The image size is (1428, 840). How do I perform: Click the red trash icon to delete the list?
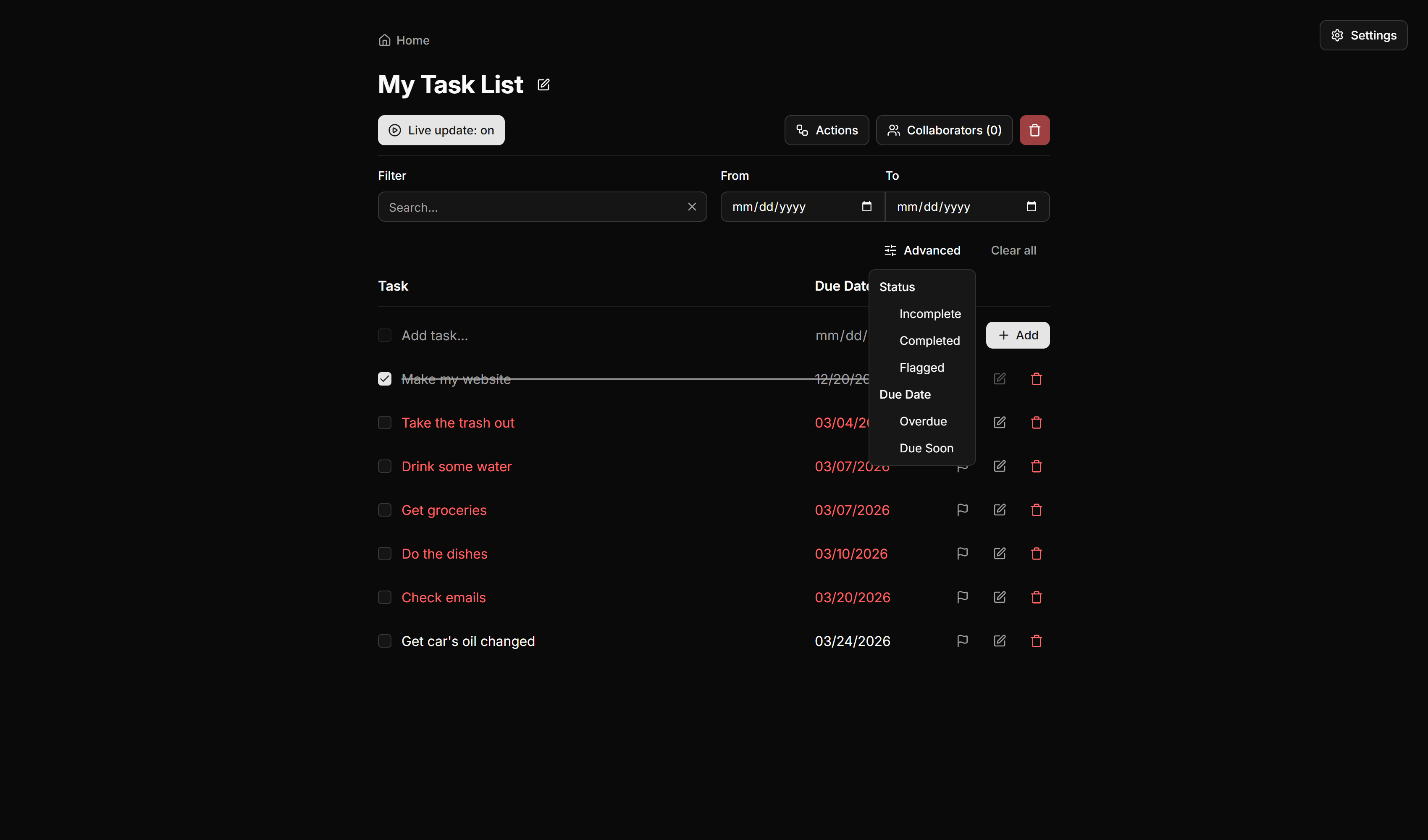[x=1034, y=130]
